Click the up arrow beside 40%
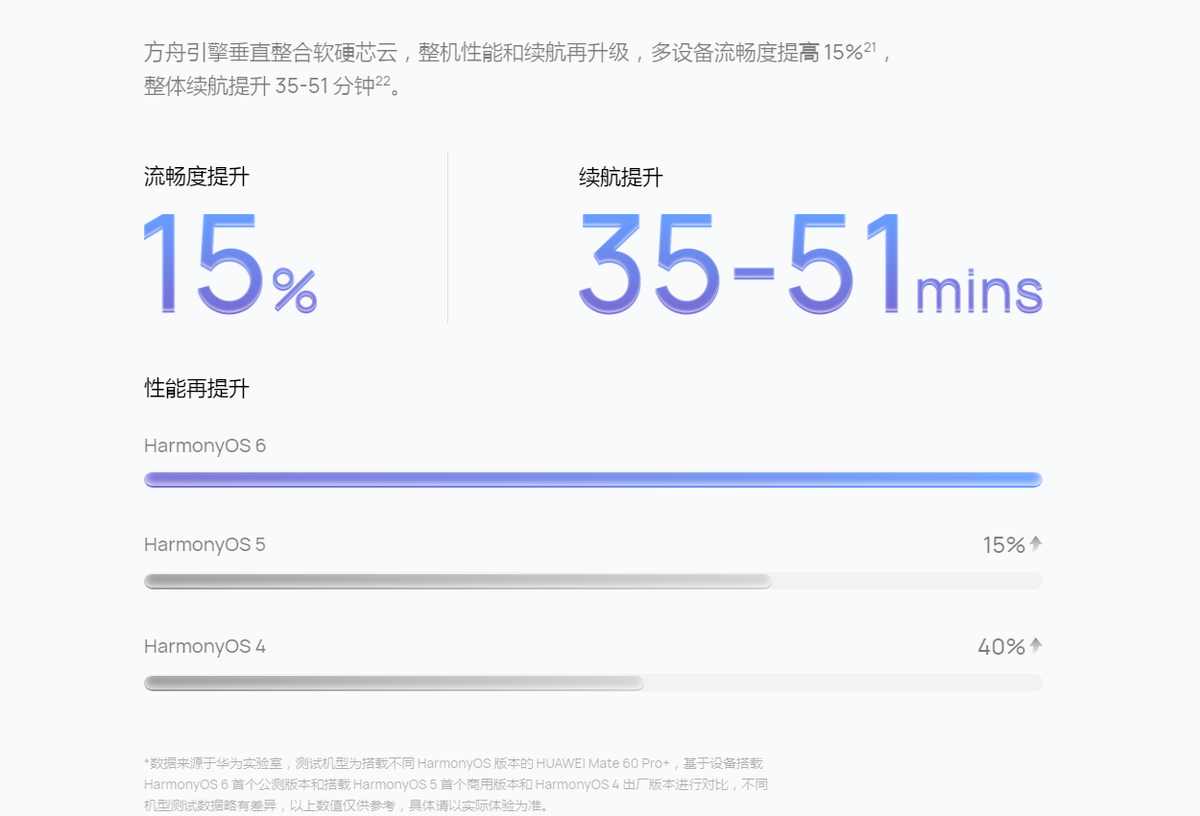This screenshot has height=816, width=1200. [1036, 645]
